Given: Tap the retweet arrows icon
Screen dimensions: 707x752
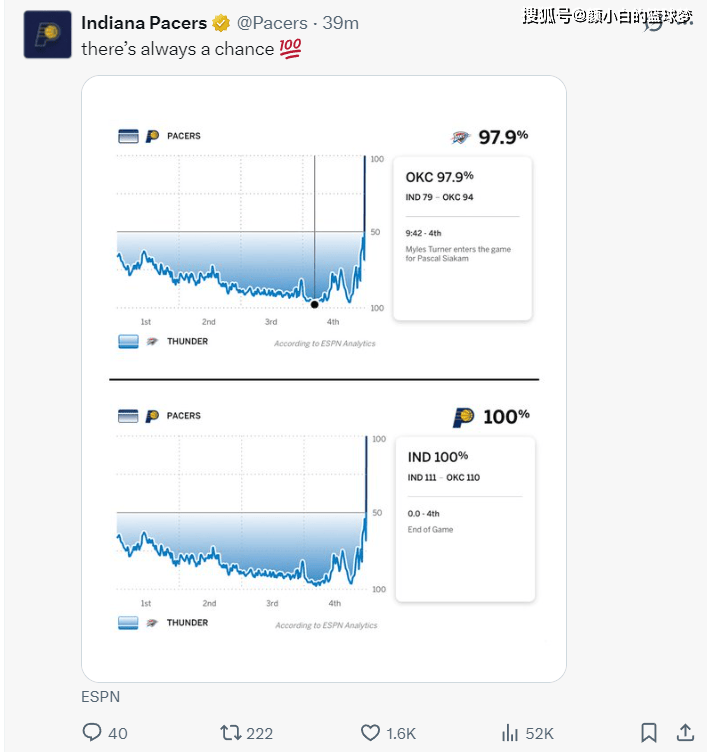Looking at the screenshot, I should point(230,733).
